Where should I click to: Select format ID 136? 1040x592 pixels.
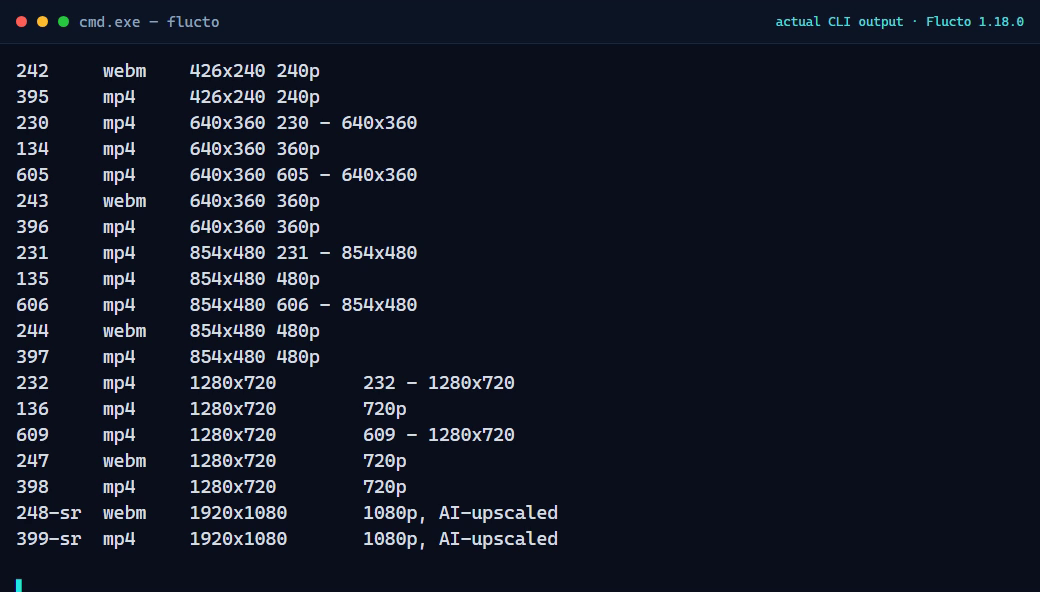32,409
